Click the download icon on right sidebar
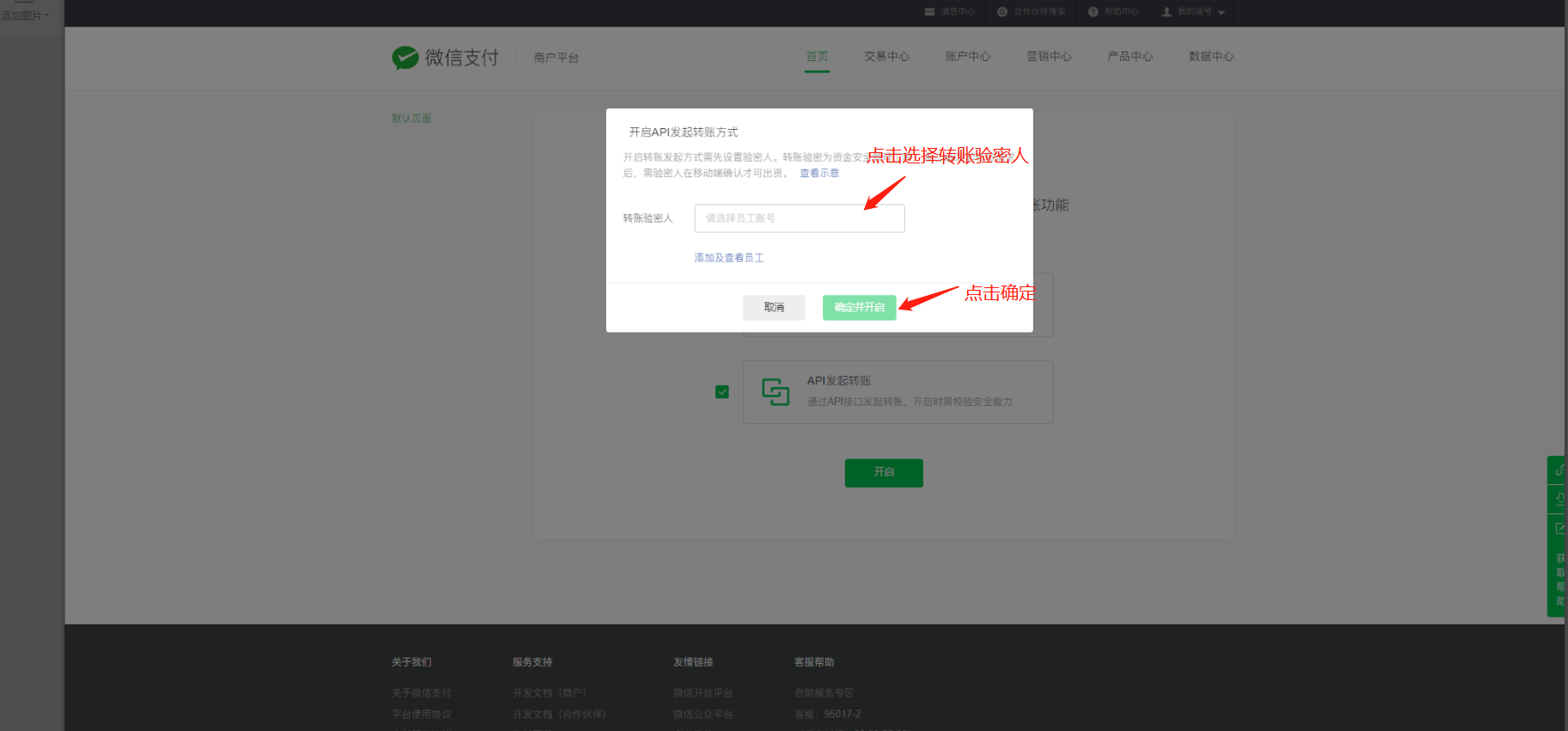1568x731 pixels. (x=1559, y=499)
